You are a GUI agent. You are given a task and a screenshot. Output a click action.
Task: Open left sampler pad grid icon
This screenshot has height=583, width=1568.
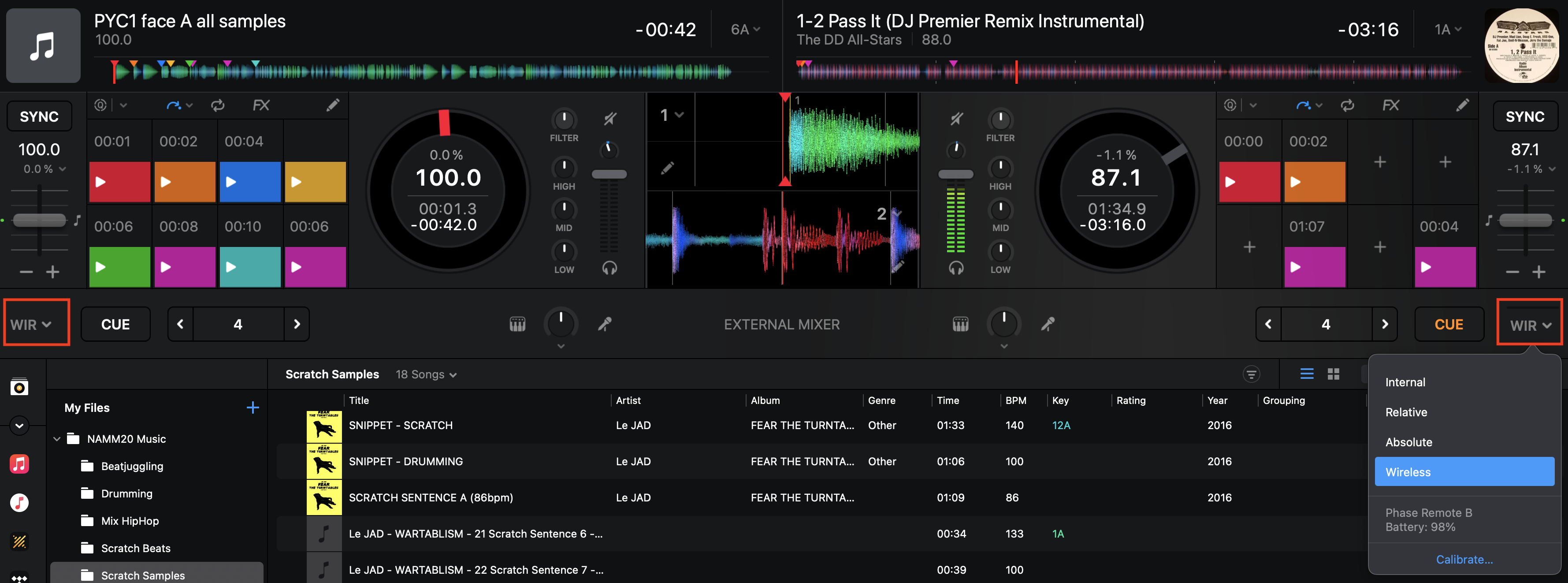pos(517,324)
